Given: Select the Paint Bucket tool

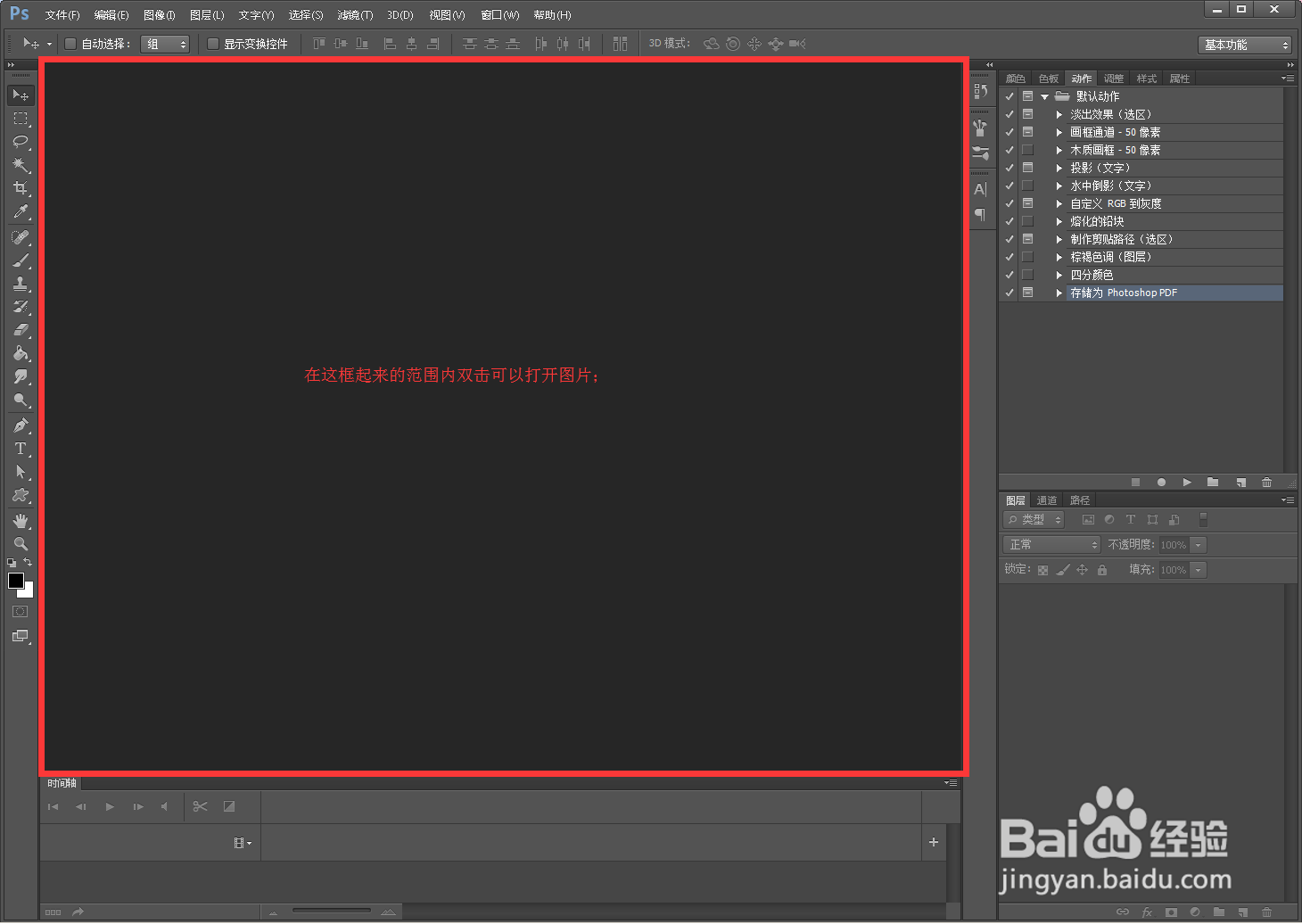Looking at the screenshot, I should tap(21, 353).
